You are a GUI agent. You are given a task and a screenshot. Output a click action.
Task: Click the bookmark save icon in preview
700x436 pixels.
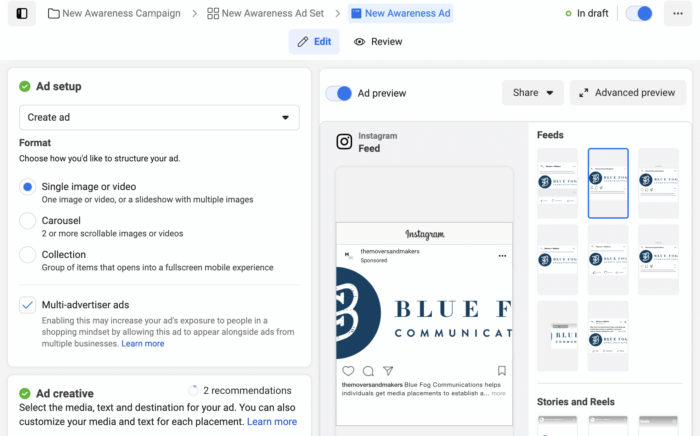pos(502,371)
